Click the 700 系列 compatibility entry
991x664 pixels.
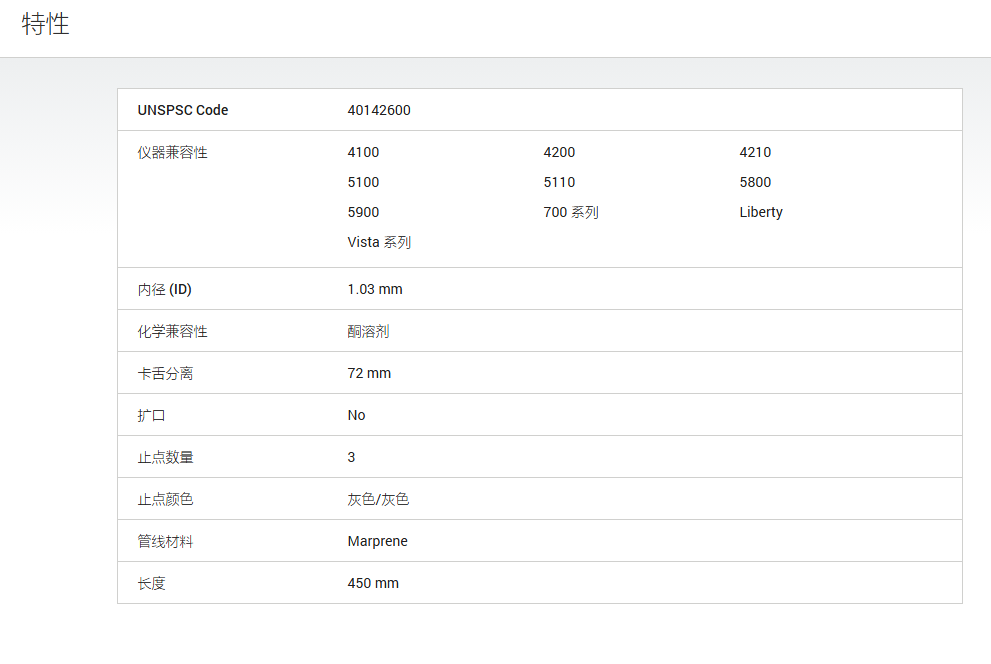tap(571, 212)
